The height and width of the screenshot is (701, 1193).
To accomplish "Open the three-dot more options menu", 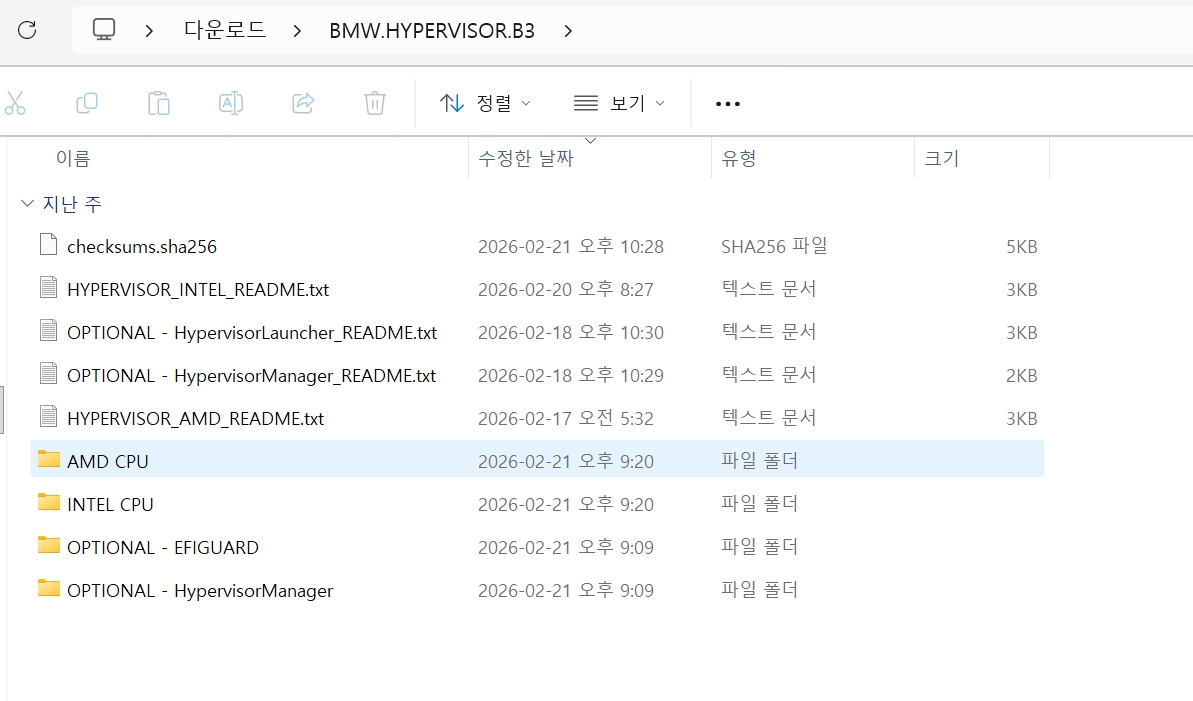I will click(x=728, y=104).
